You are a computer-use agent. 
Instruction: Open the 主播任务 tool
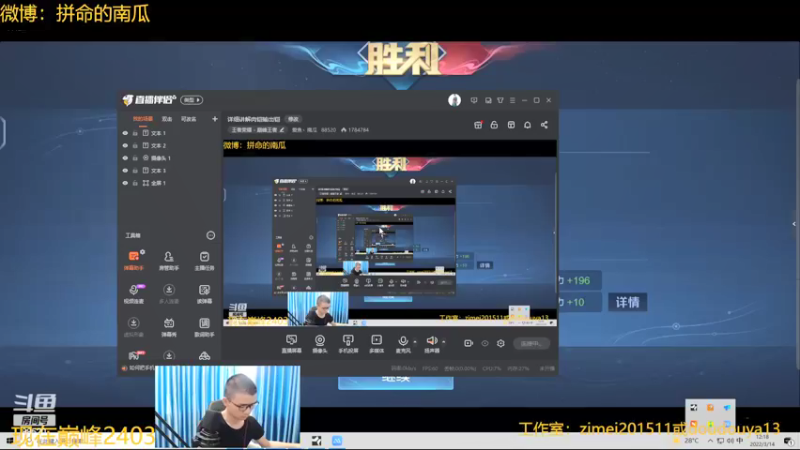[204, 260]
